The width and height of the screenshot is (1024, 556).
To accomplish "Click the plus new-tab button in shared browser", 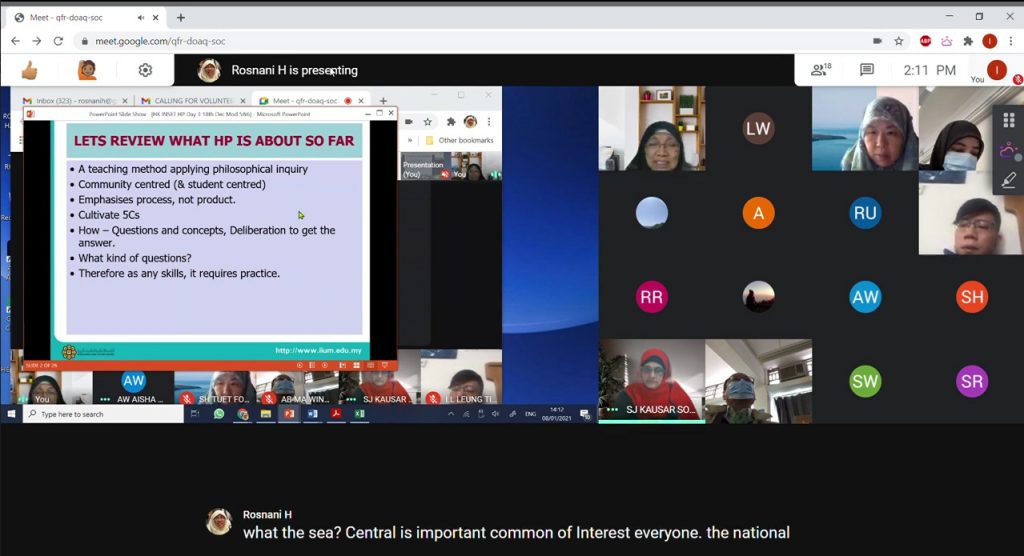I will pyautogui.click(x=383, y=101).
